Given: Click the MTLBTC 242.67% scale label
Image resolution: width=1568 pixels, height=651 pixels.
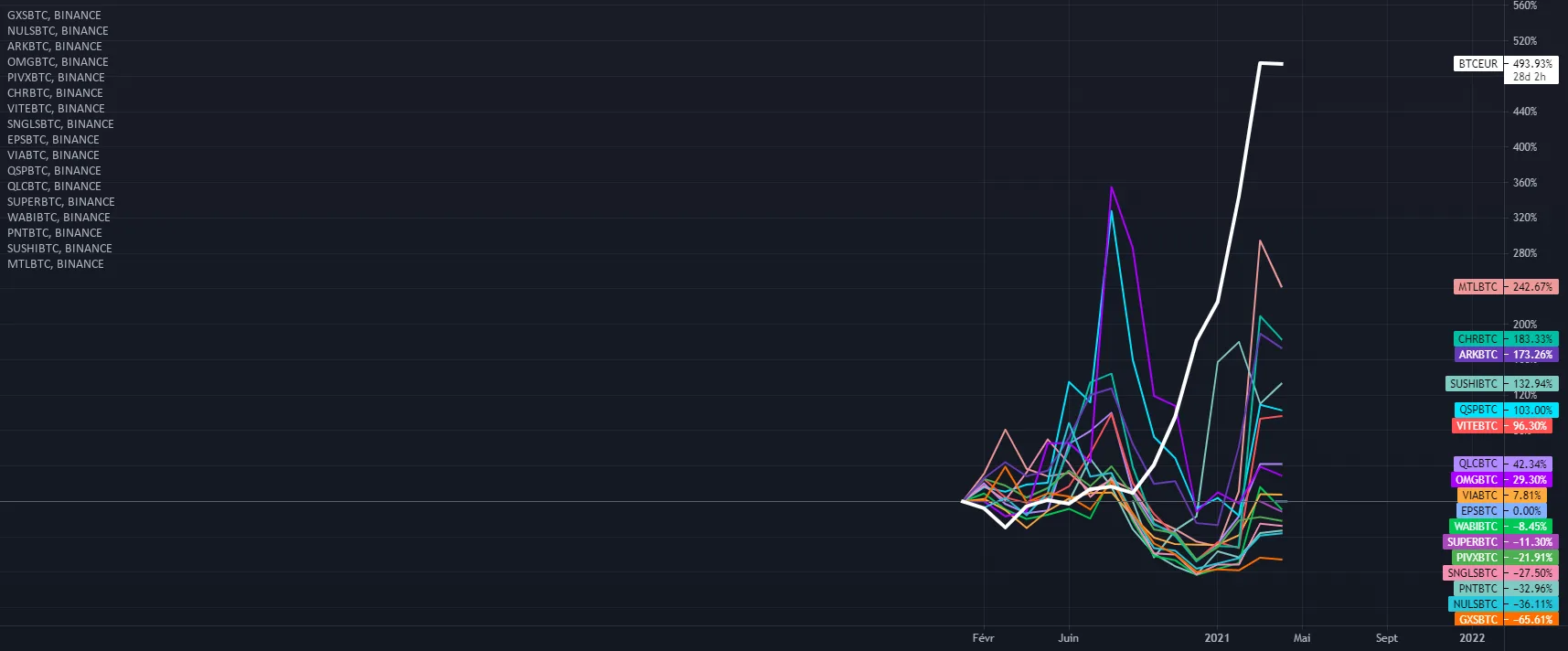Looking at the screenshot, I should [x=1506, y=287].
